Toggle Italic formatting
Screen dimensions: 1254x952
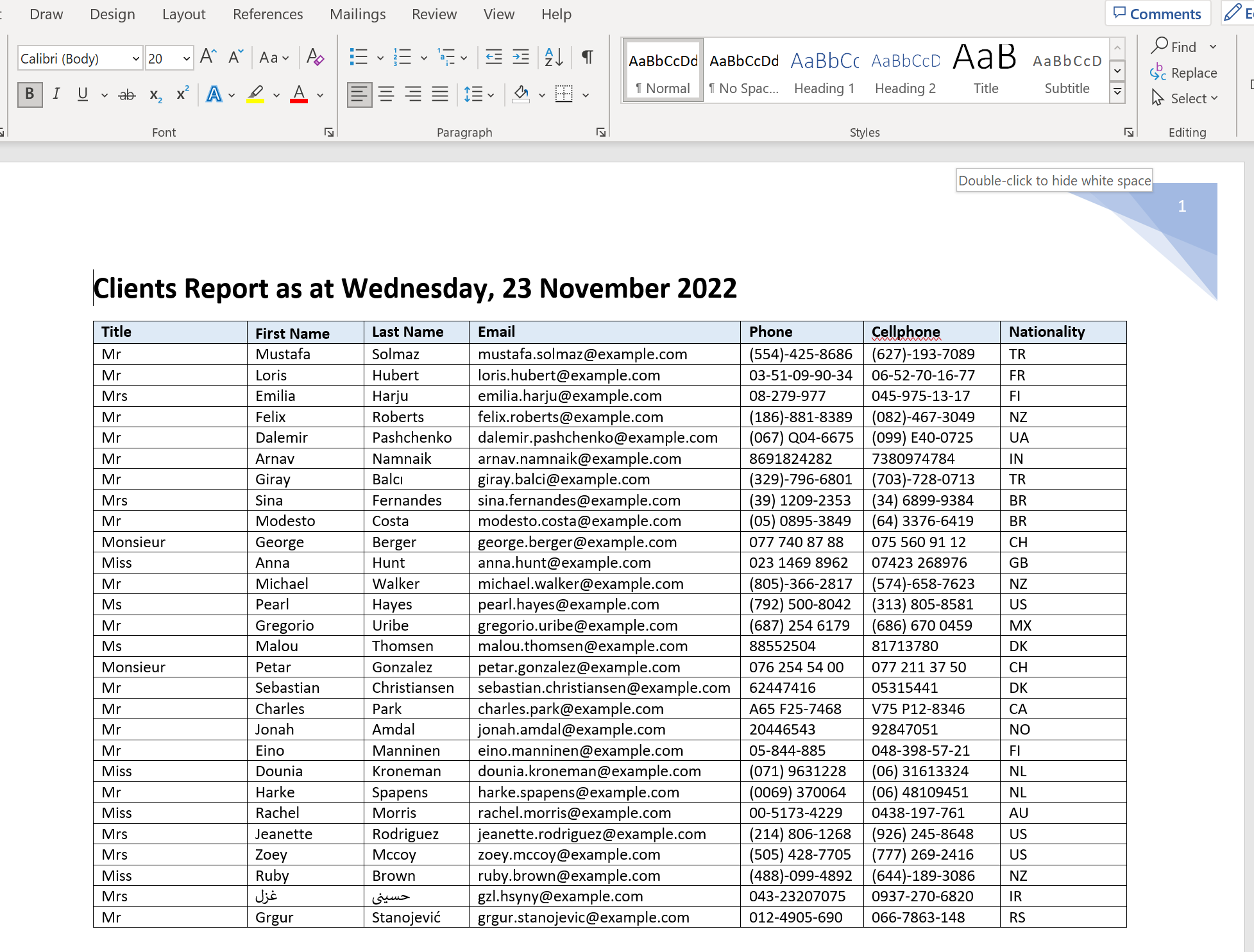[x=56, y=94]
